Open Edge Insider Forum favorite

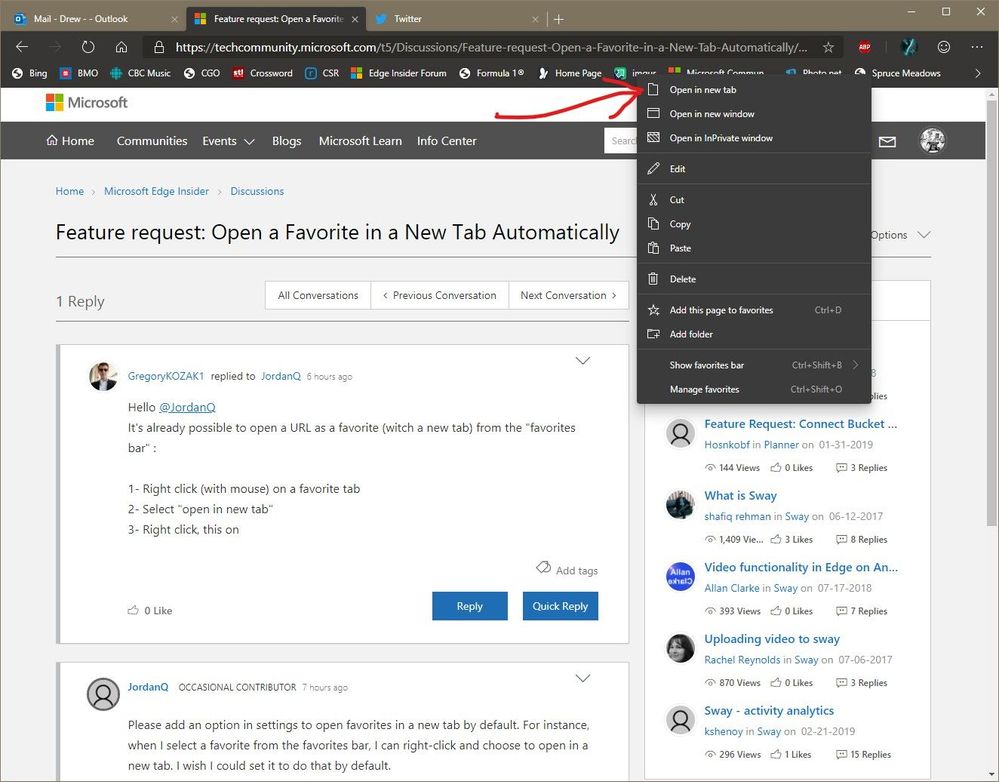[399, 73]
